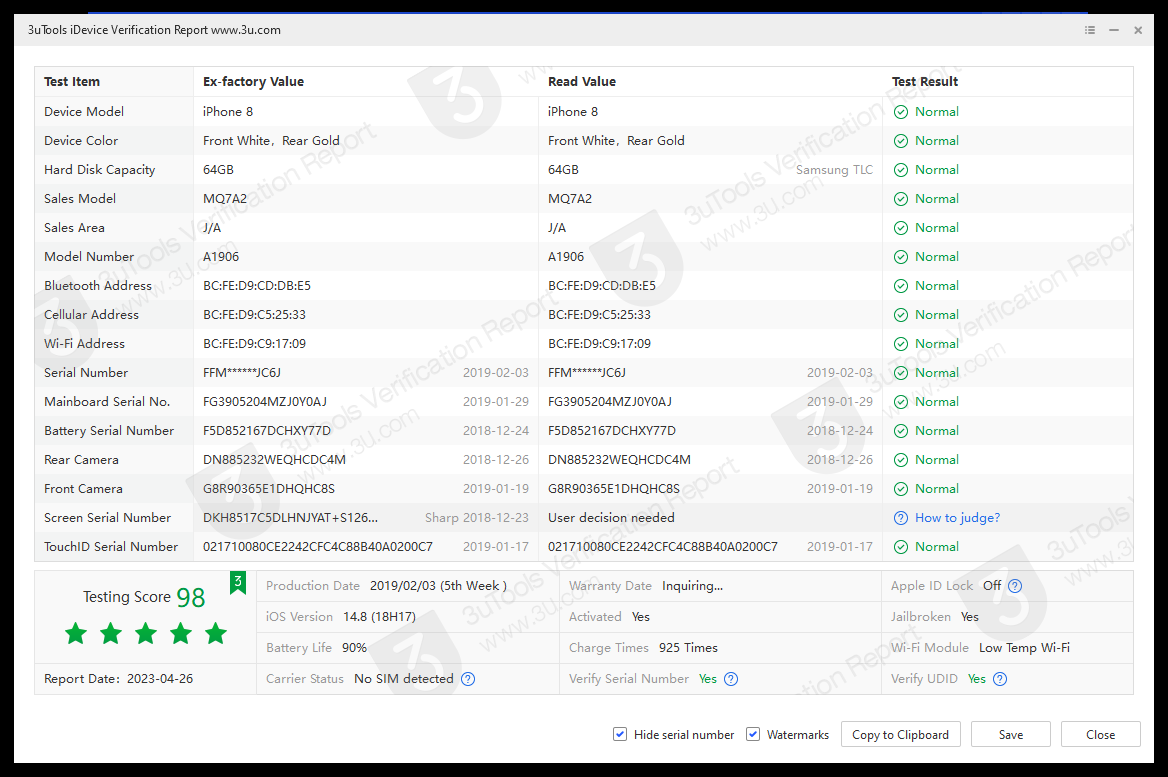
Task: Select the Screen Serial Number row label
Action: (108, 518)
